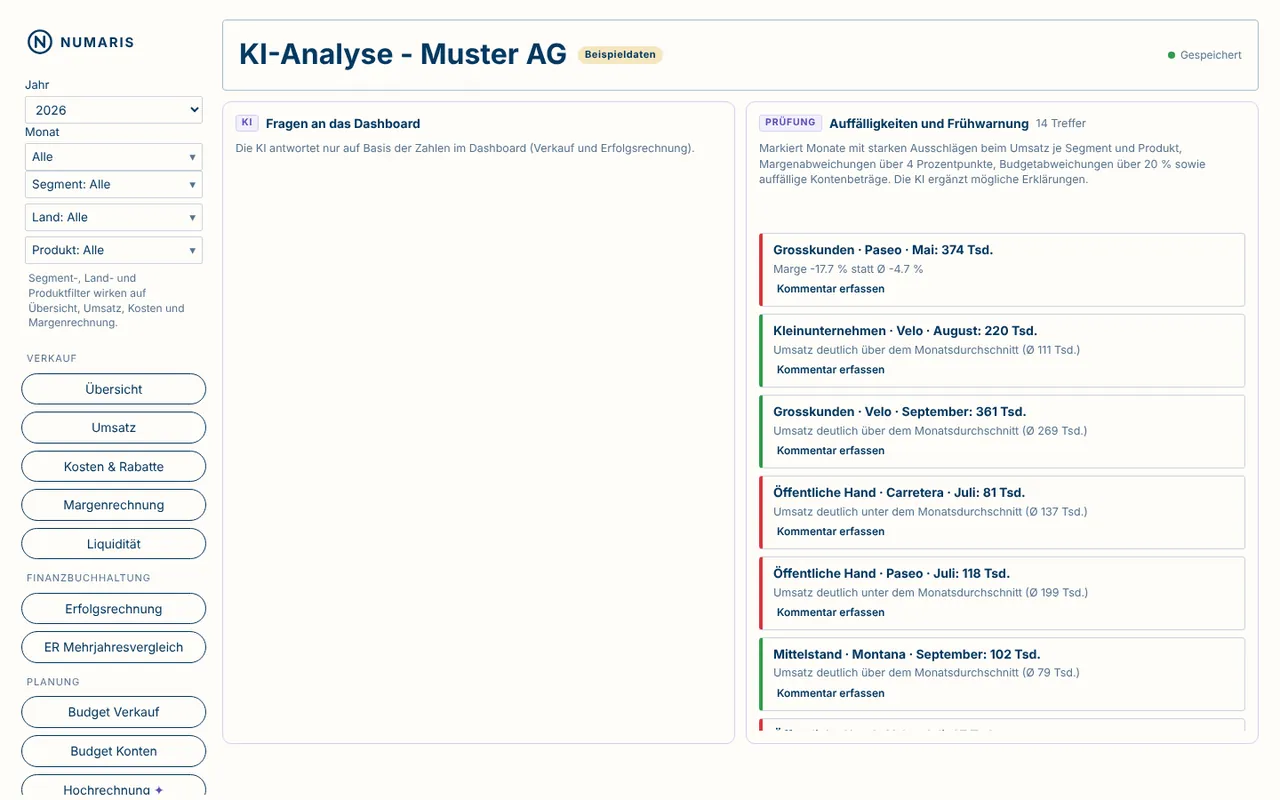
Task: Navigate to Budget Konten
Action: (114, 751)
